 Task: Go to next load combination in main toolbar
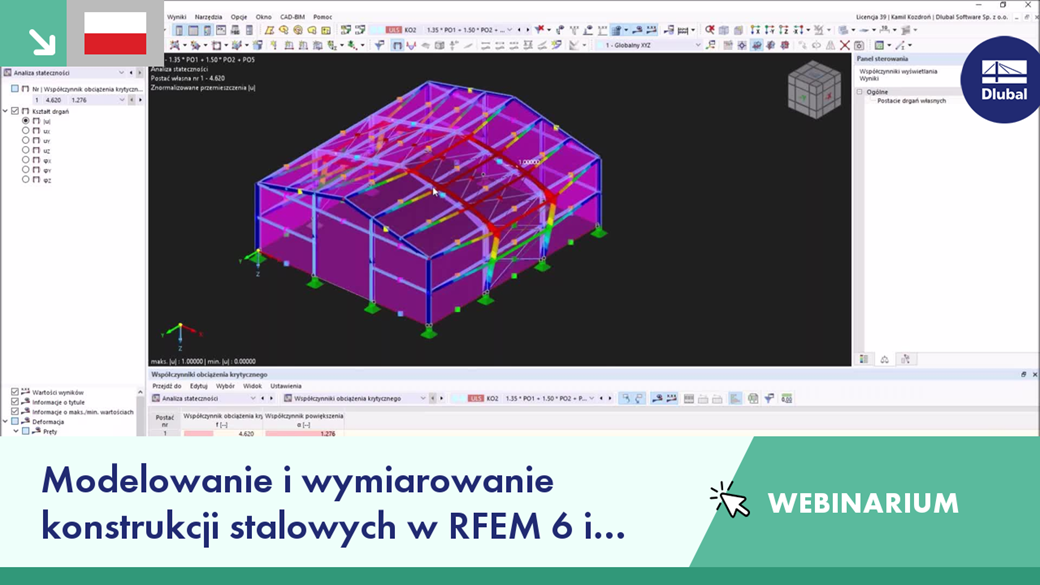(527, 30)
